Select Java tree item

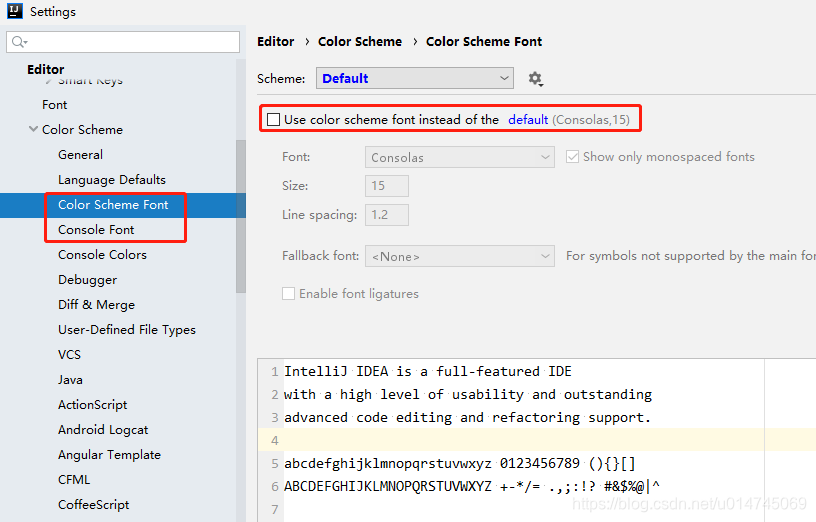coord(70,379)
